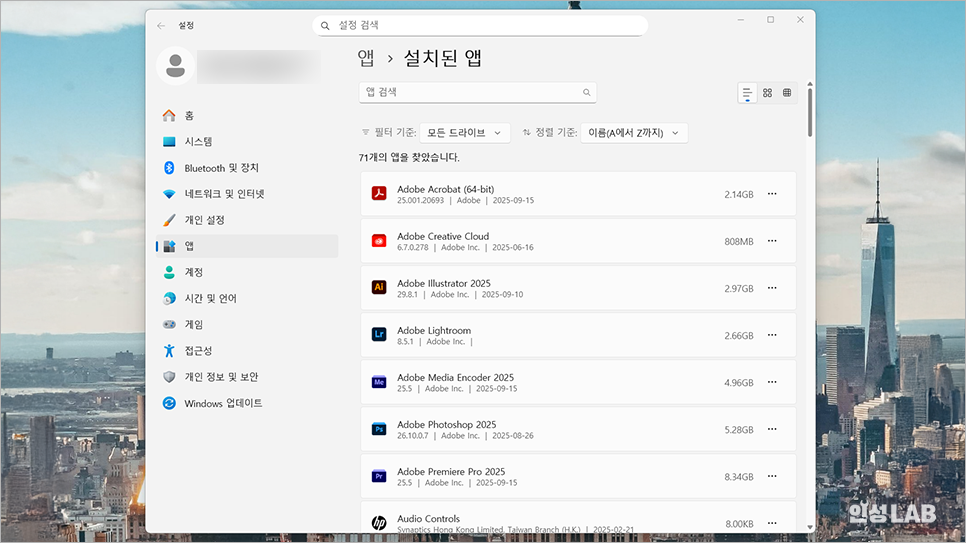The width and height of the screenshot is (966, 543).
Task: Open the 이름(A에서 Z까지) sort dropdown
Action: [x=634, y=133]
